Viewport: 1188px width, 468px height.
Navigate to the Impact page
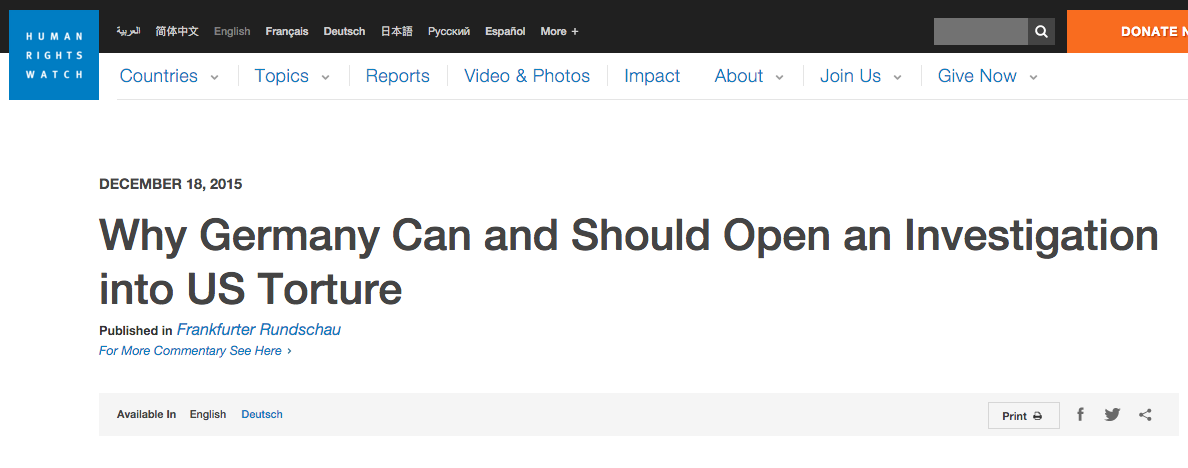pos(652,76)
